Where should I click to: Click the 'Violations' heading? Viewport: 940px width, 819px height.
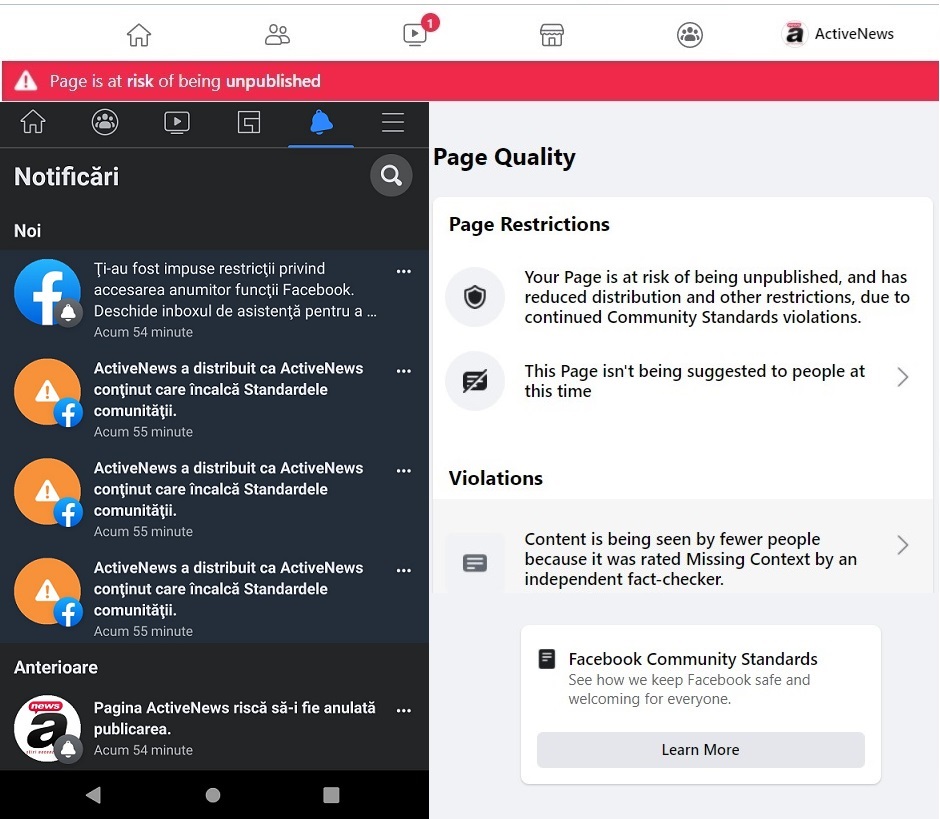point(496,478)
